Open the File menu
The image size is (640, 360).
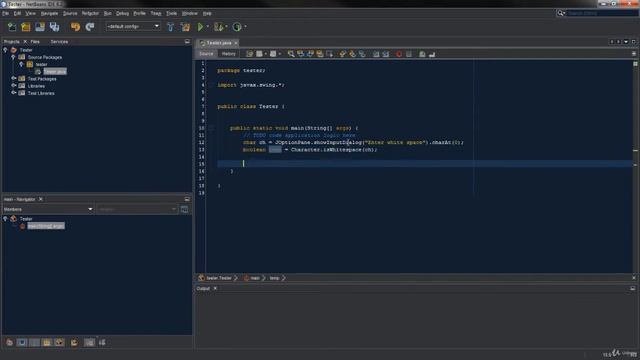(5, 13)
